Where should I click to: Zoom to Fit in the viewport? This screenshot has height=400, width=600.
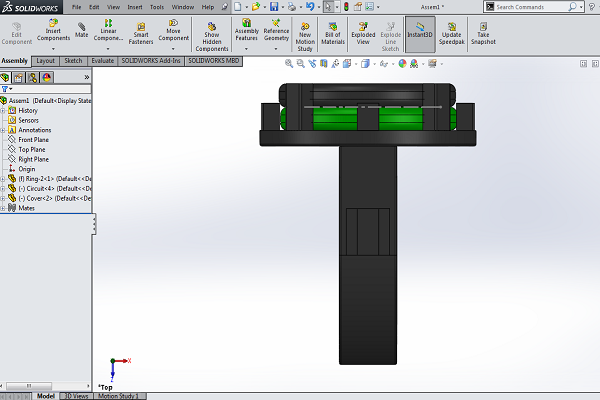point(289,64)
